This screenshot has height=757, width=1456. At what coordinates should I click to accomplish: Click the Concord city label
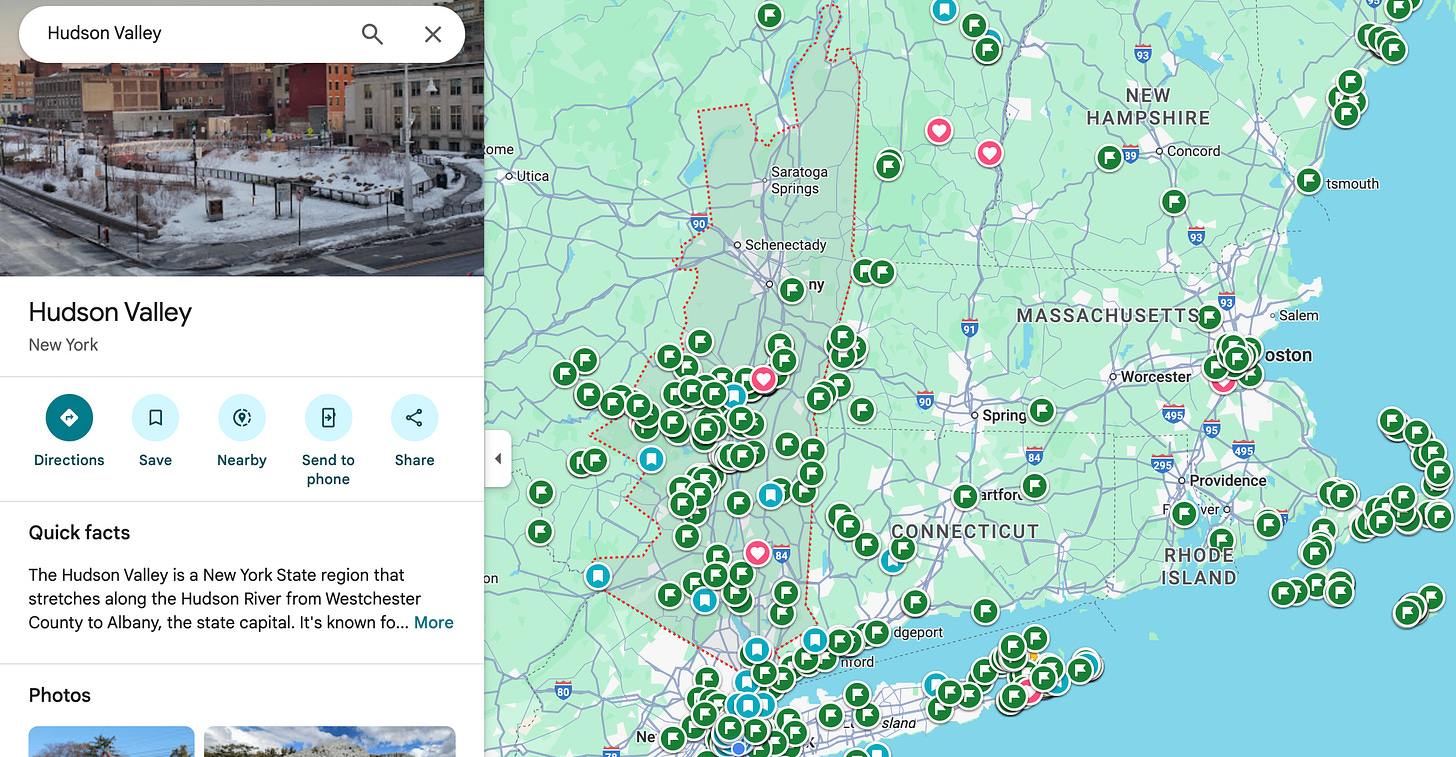click(x=1194, y=151)
